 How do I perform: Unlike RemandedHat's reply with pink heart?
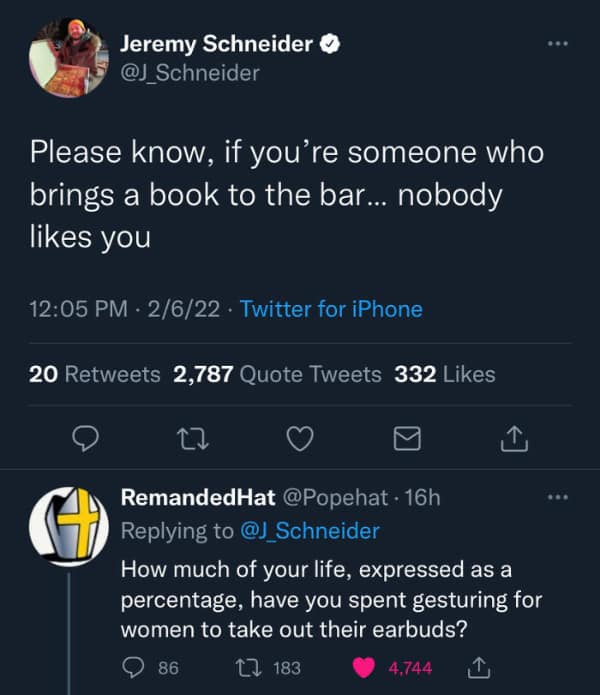[x=364, y=668]
